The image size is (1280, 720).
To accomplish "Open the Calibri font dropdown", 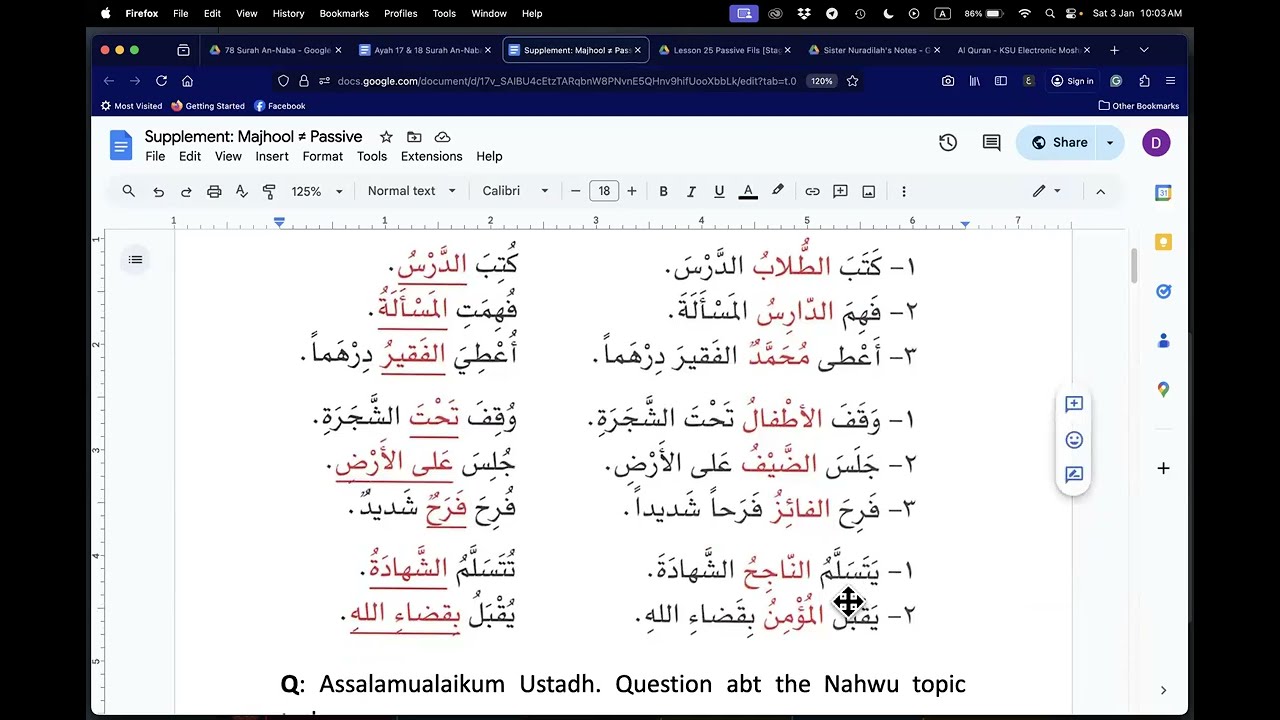I will pos(515,191).
